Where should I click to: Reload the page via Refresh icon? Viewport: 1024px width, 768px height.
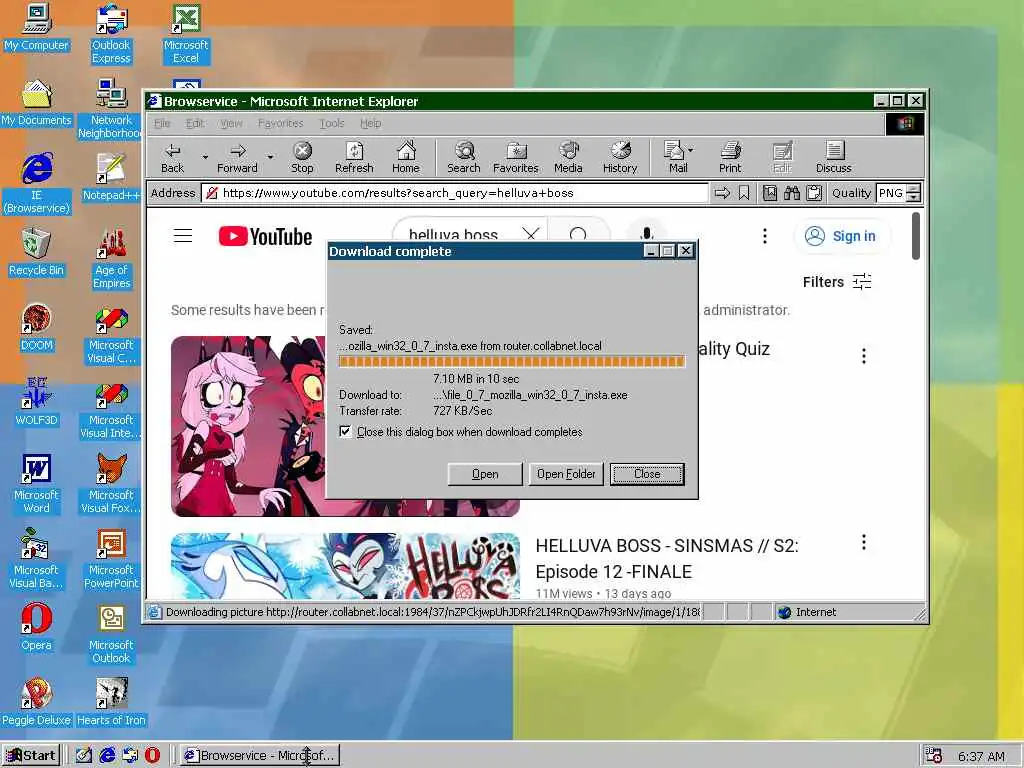tap(354, 158)
